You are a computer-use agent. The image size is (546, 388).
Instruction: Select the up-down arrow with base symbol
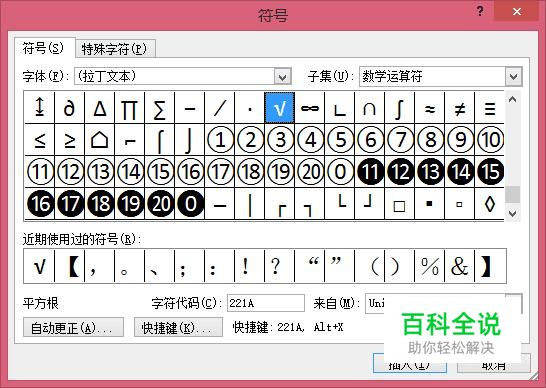[x=40, y=108]
